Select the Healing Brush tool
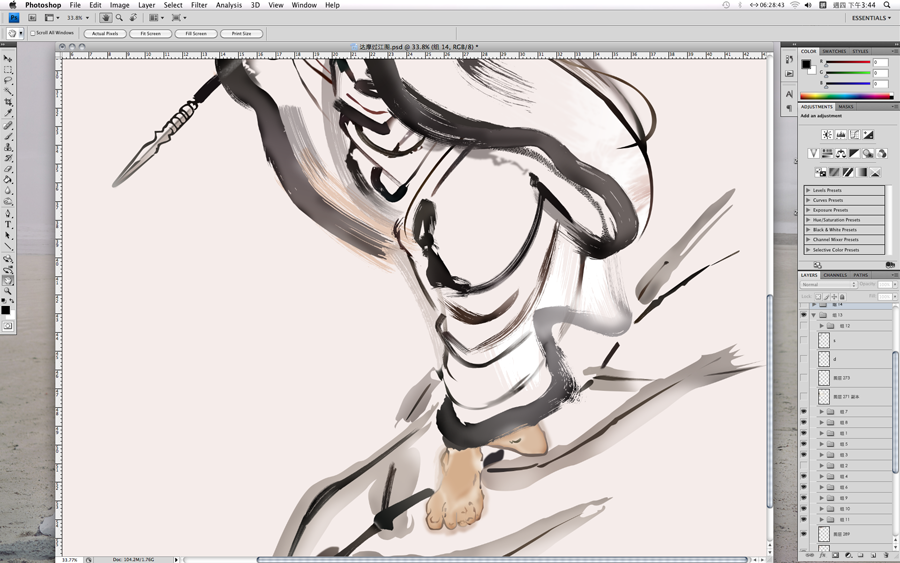900x563 pixels. coord(7,125)
